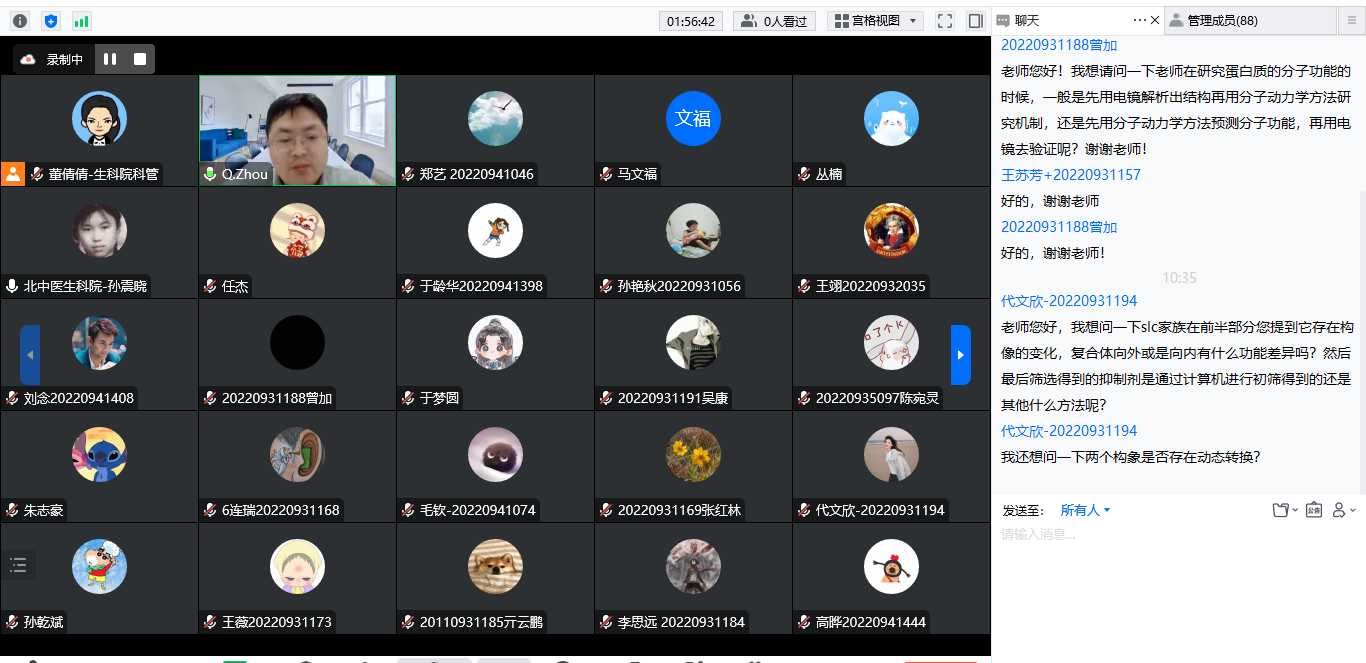Open the chat announcement (公告) icon
Image resolution: width=1366 pixels, height=663 pixels.
pos(1313,510)
